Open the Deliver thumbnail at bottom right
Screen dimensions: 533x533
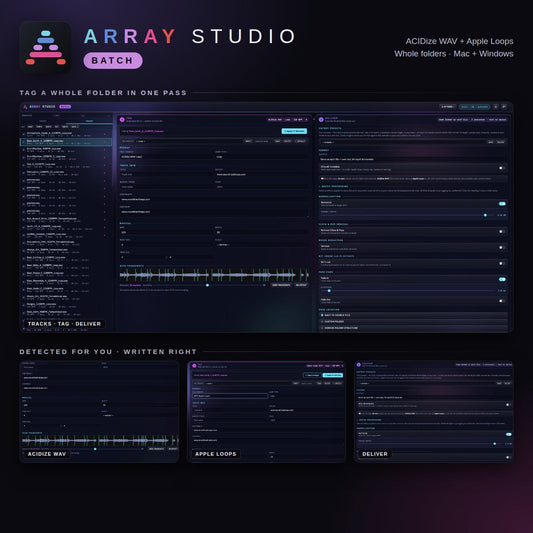(433, 412)
